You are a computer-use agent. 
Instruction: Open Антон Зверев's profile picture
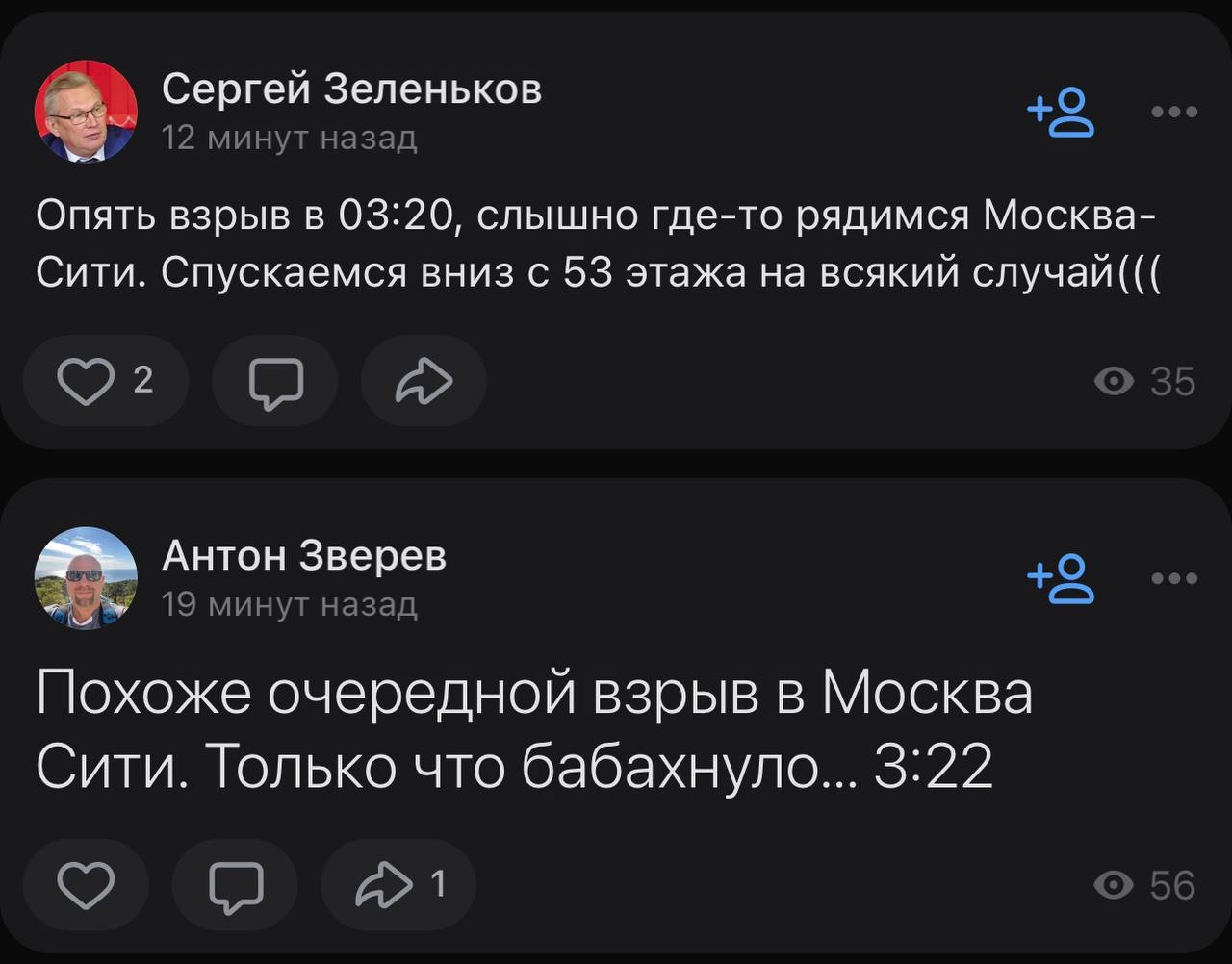point(86,578)
